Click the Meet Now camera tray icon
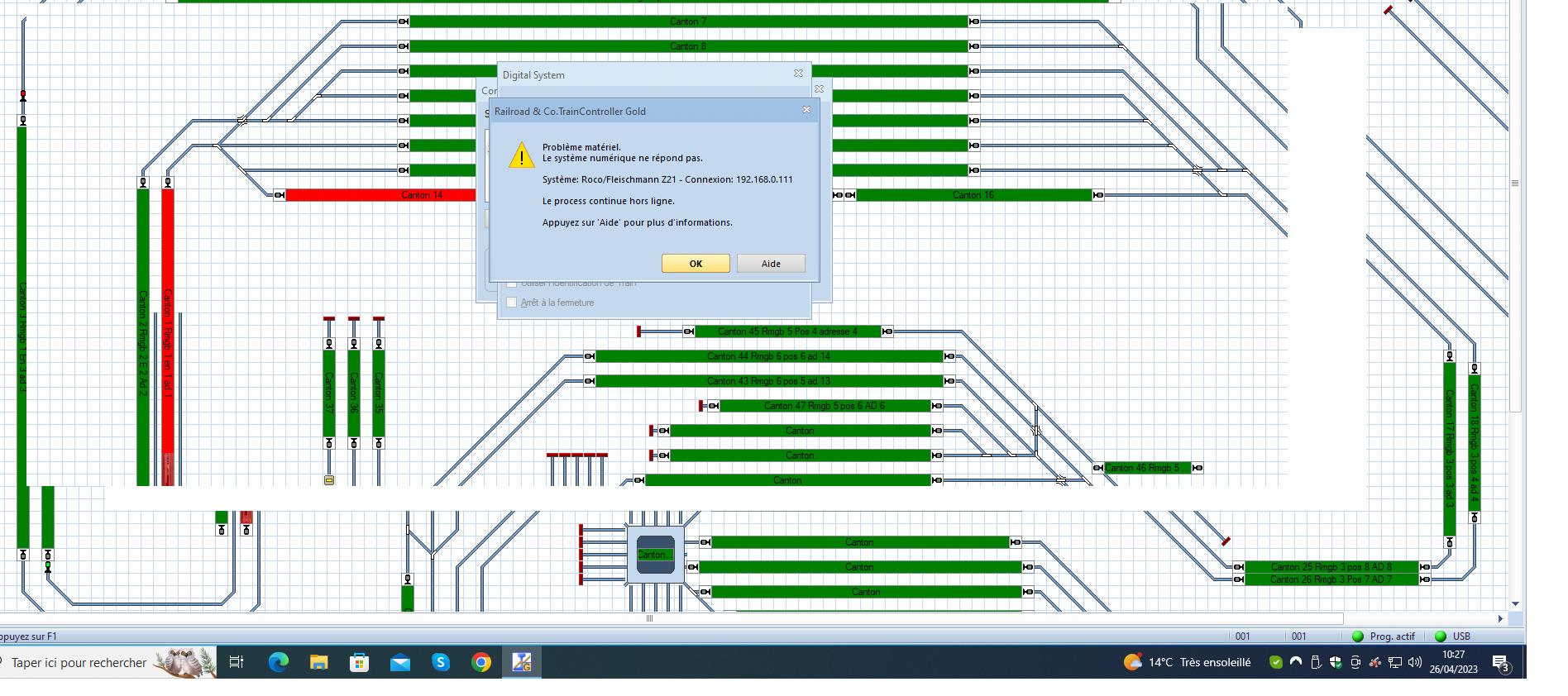Image resolution: width=1568 pixels, height=696 pixels. pyautogui.click(x=1355, y=662)
